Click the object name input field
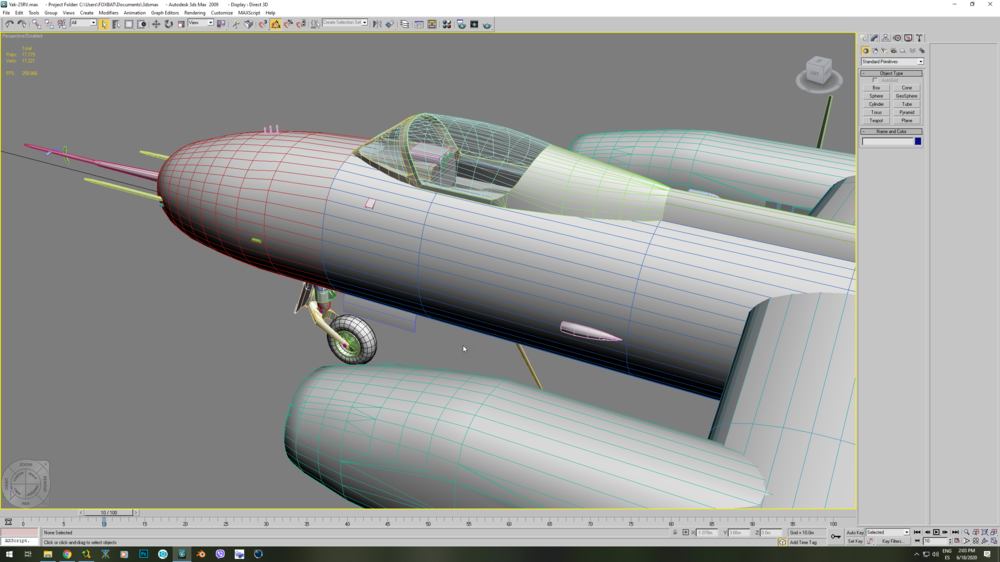Screen dimensions: 1000x562 tap(888, 142)
